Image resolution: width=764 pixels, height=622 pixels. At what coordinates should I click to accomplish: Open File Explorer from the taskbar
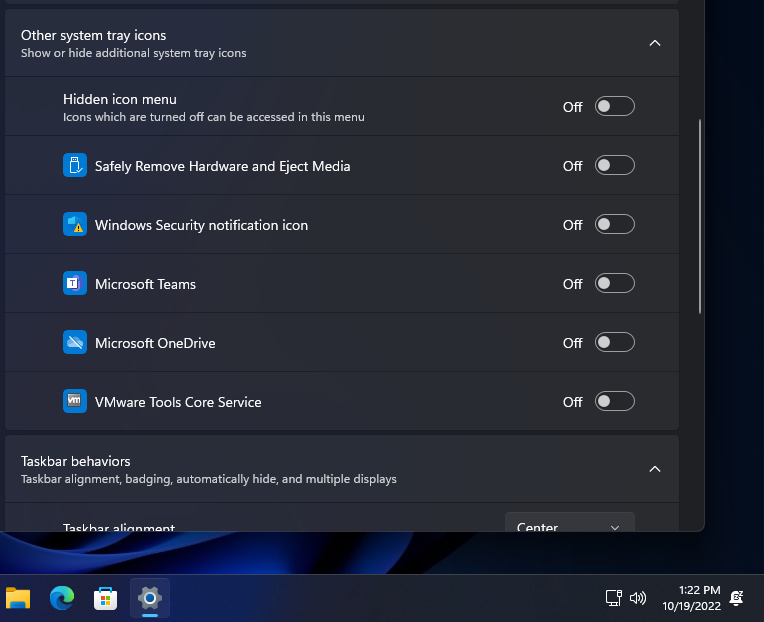click(18, 598)
